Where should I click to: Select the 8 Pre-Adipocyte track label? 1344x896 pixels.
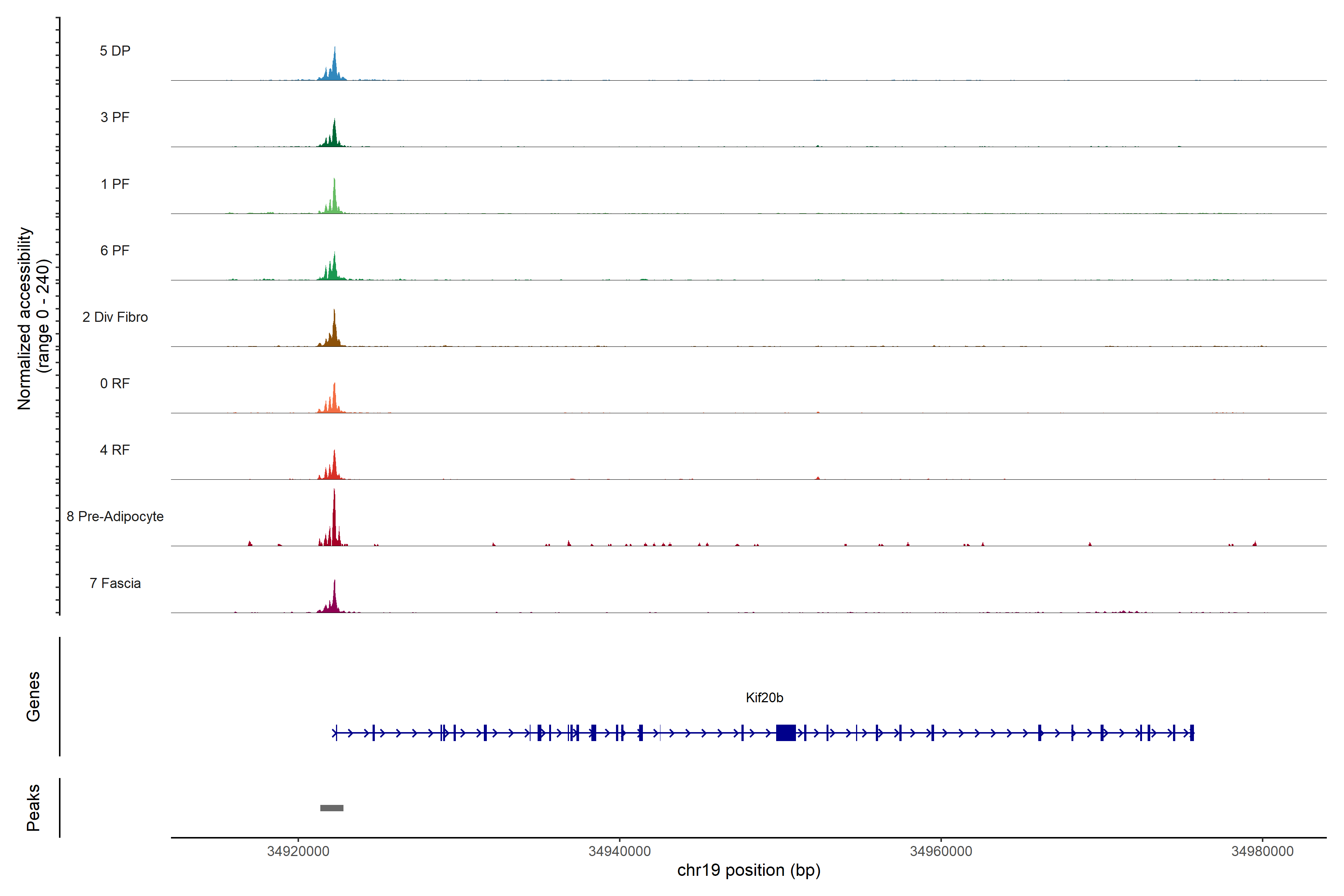point(115,517)
